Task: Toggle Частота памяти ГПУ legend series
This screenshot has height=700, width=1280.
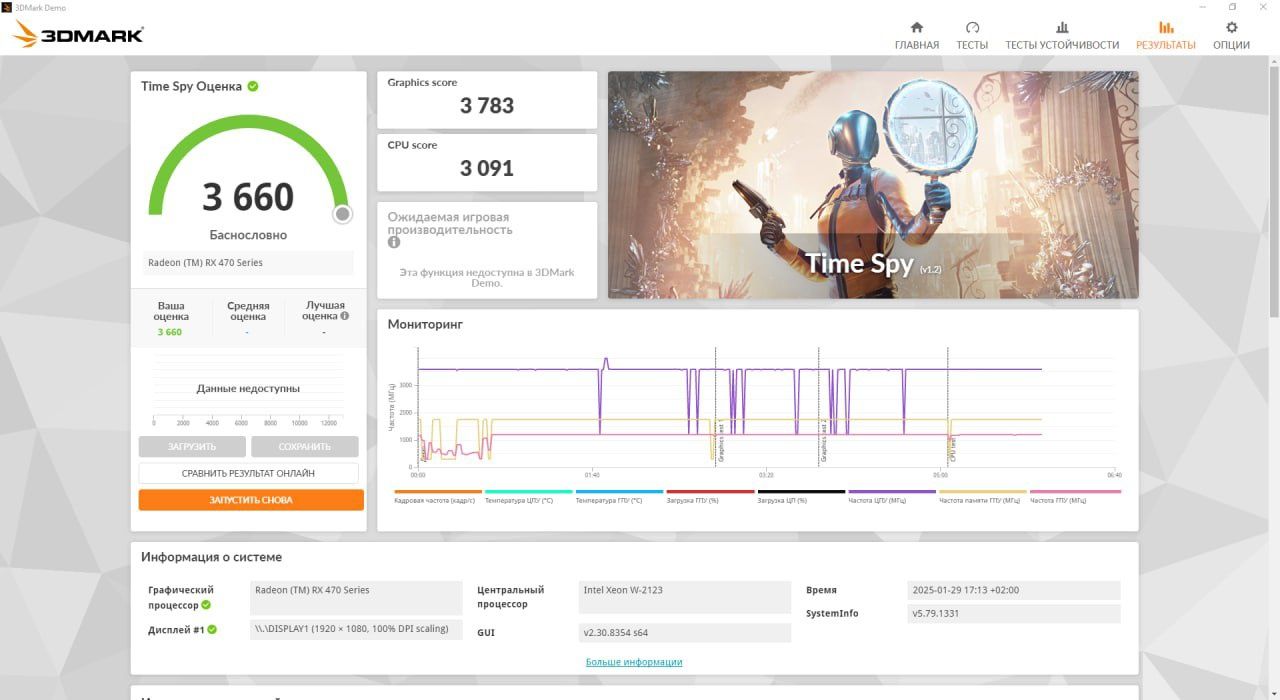Action: (982, 496)
